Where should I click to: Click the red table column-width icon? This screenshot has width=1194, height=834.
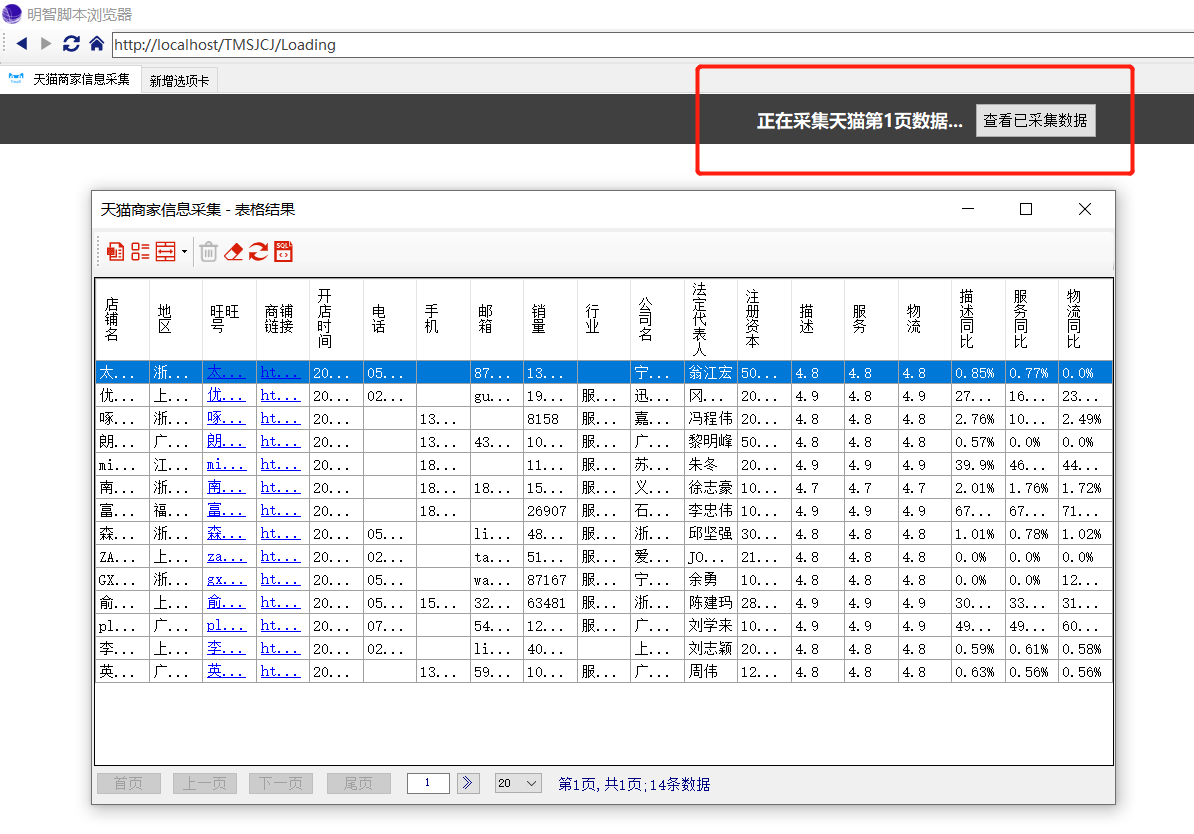(165, 251)
